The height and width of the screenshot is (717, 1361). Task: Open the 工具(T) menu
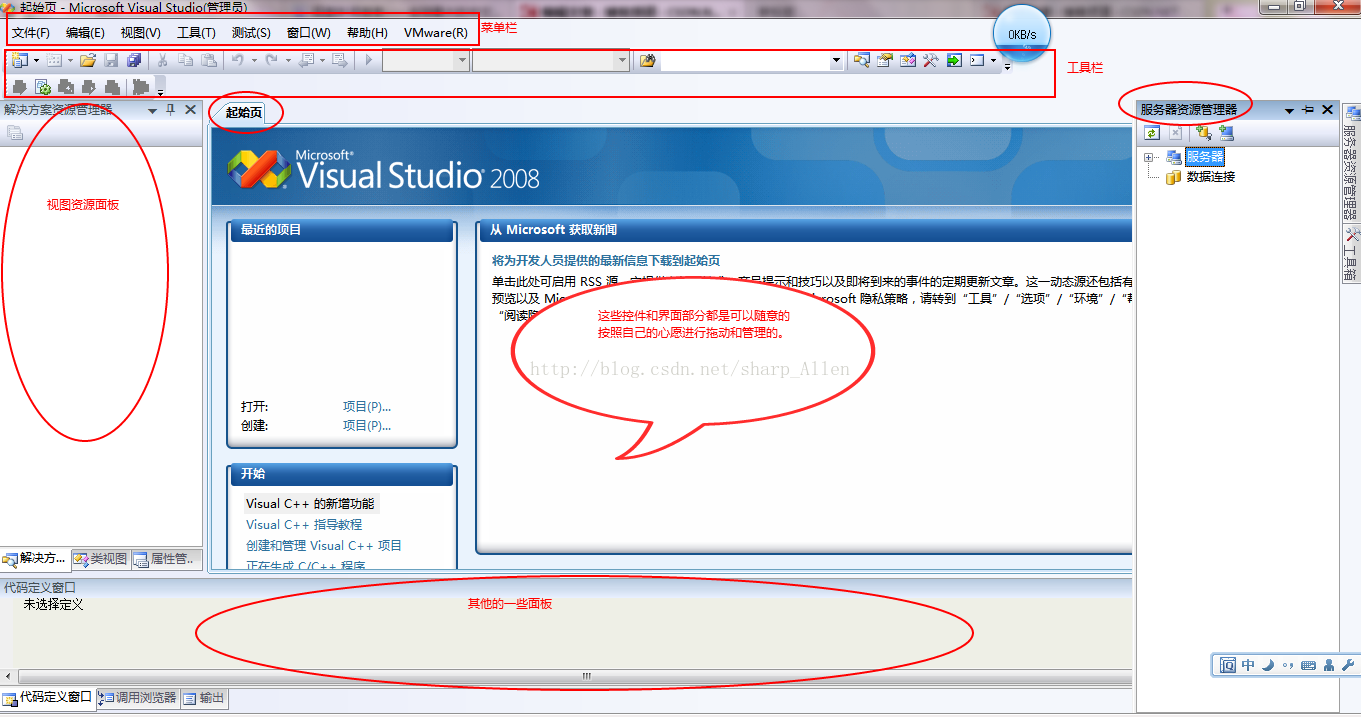196,33
